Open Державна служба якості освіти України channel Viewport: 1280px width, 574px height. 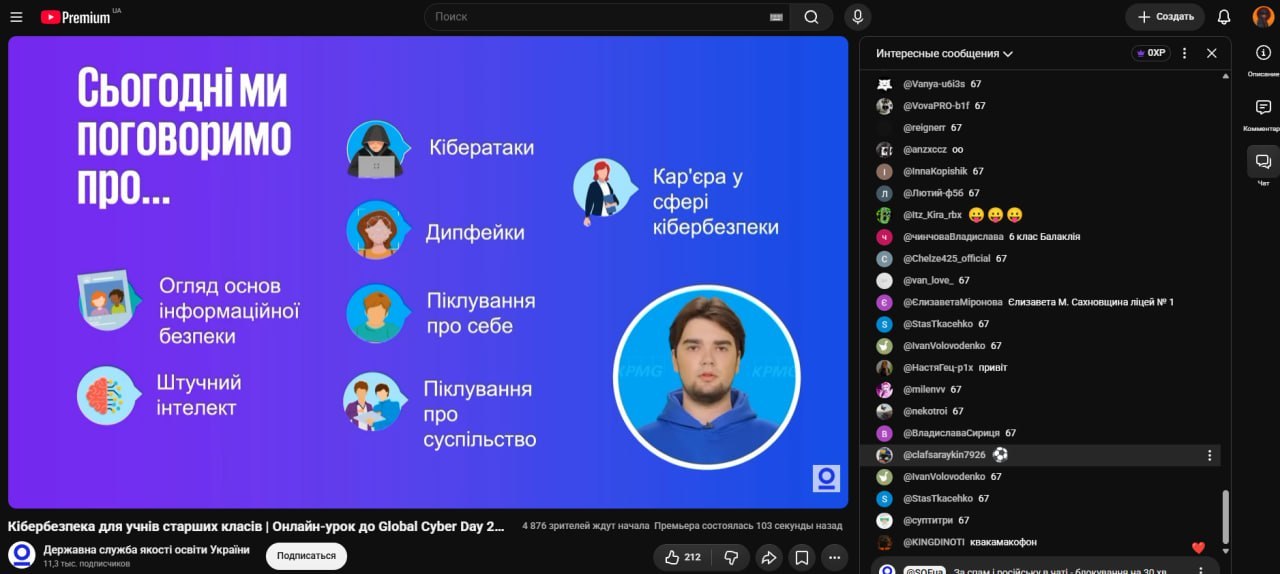click(146, 549)
